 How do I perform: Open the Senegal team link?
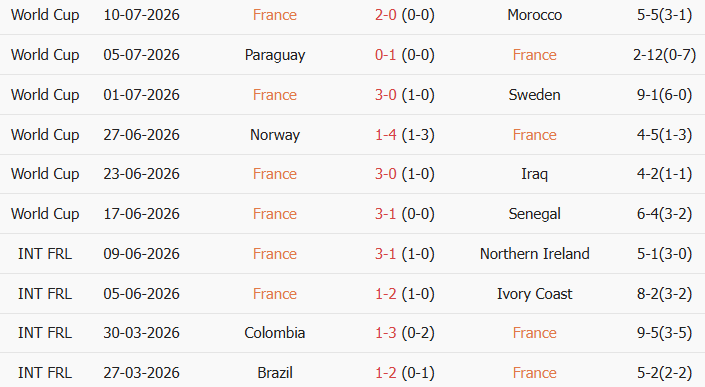[x=535, y=214]
